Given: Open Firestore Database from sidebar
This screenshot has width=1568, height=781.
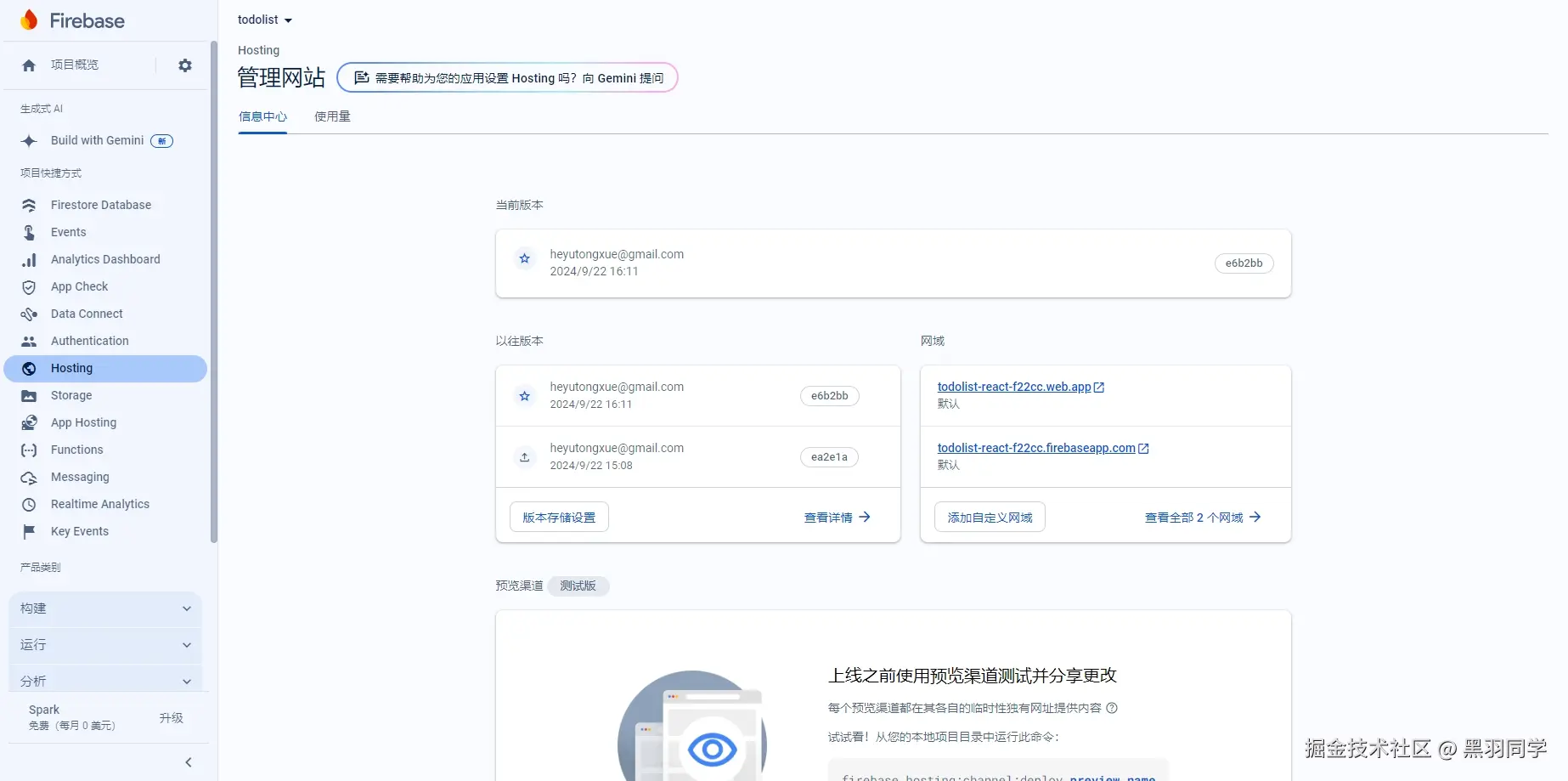Looking at the screenshot, I should point(105,206).
